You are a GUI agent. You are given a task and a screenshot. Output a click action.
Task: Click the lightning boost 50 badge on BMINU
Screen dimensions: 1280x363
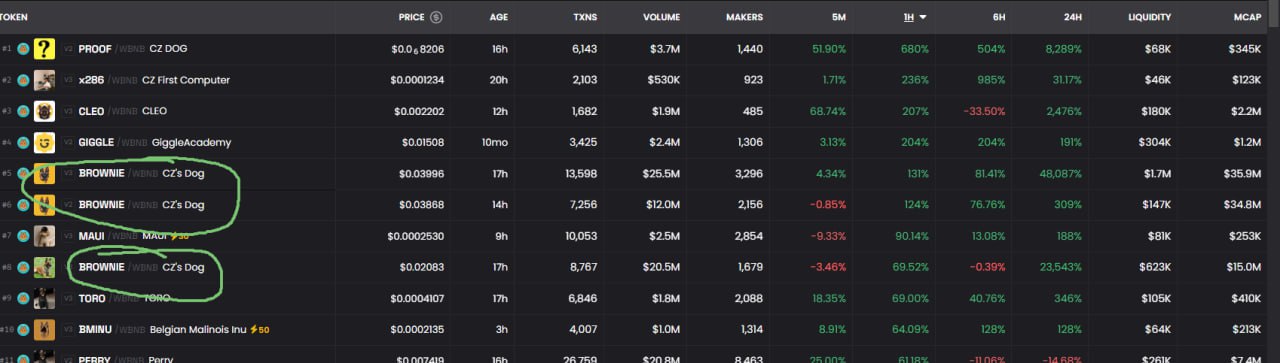(261, 329)
